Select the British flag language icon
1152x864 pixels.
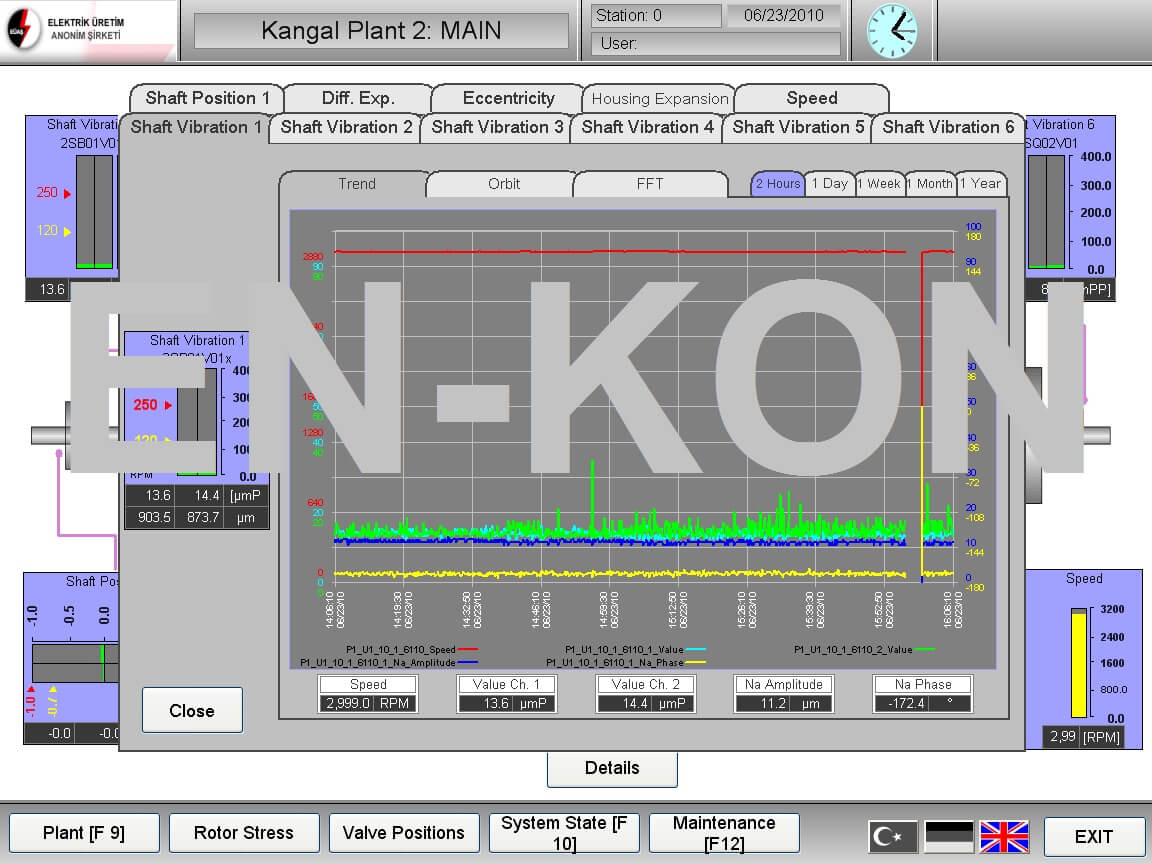point(1004,836)
